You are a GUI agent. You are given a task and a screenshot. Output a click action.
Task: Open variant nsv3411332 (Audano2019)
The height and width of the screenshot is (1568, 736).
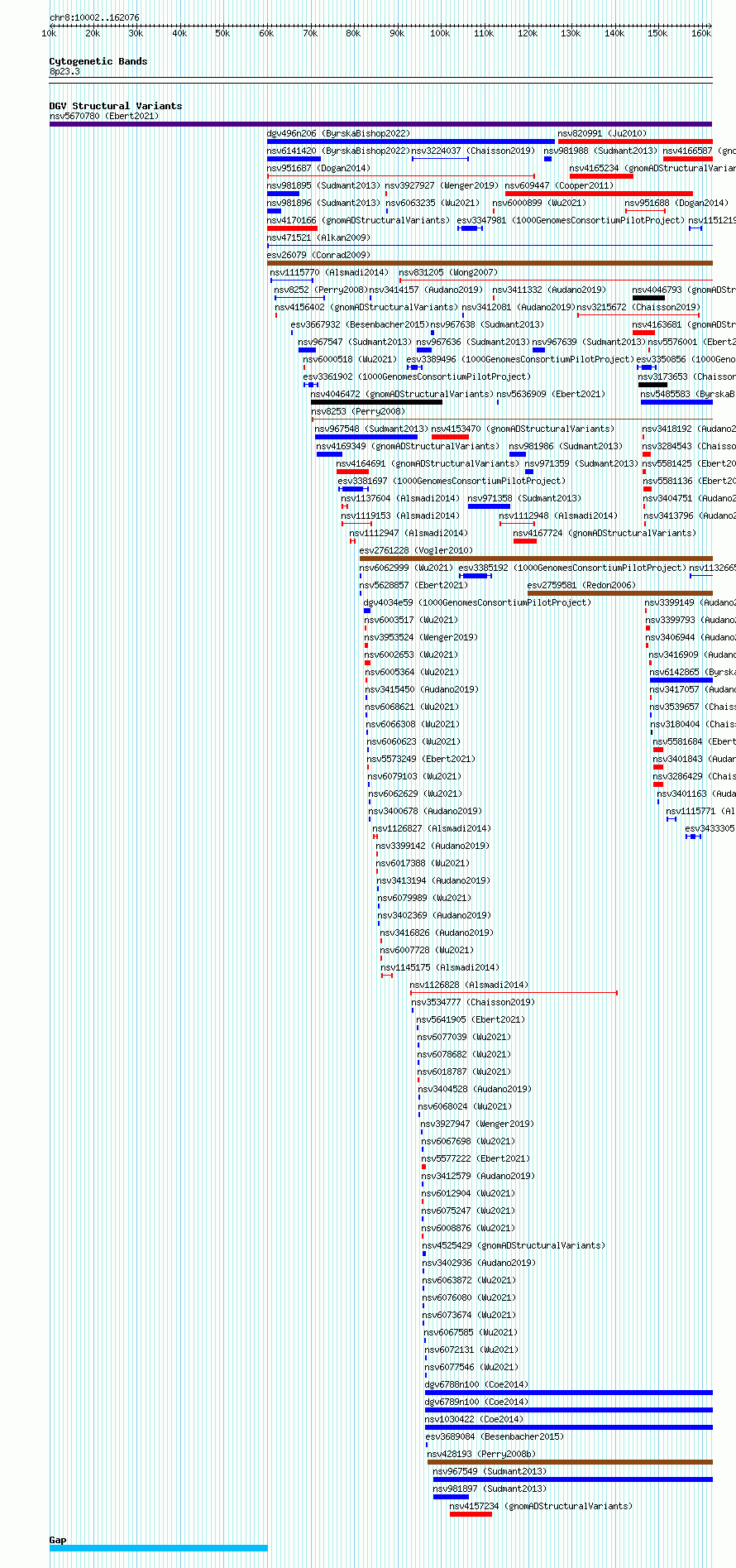[x=549, y=290]
